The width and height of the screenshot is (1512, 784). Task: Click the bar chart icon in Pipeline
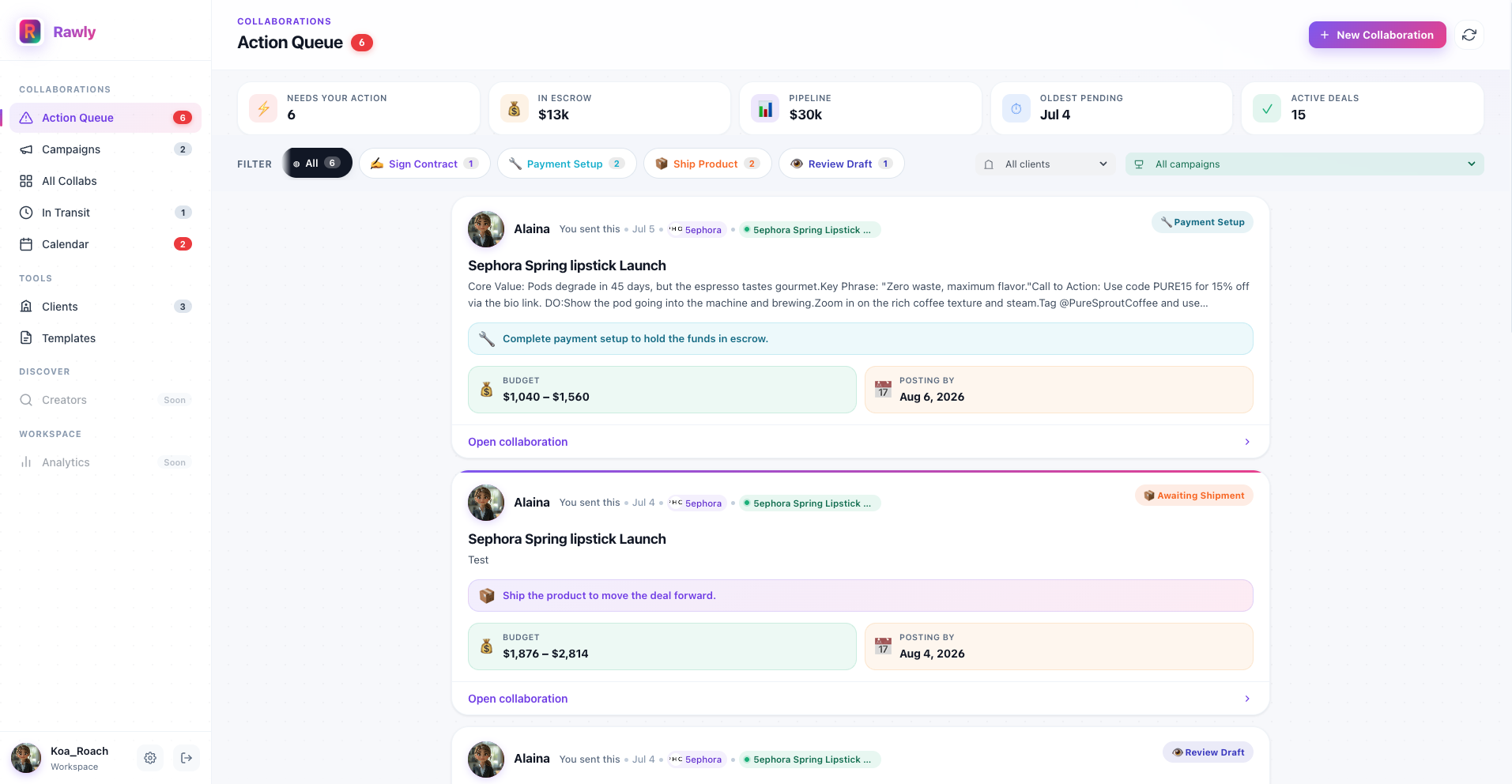click(765, 108)
